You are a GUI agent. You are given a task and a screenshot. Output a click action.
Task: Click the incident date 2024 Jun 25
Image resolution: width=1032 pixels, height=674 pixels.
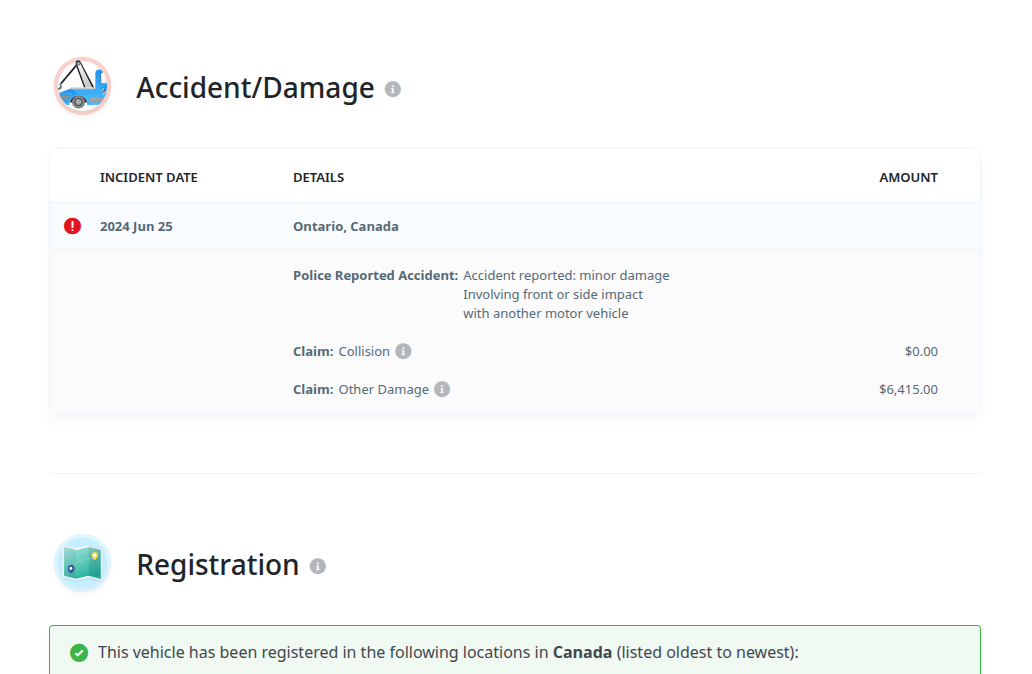[136, 226]
